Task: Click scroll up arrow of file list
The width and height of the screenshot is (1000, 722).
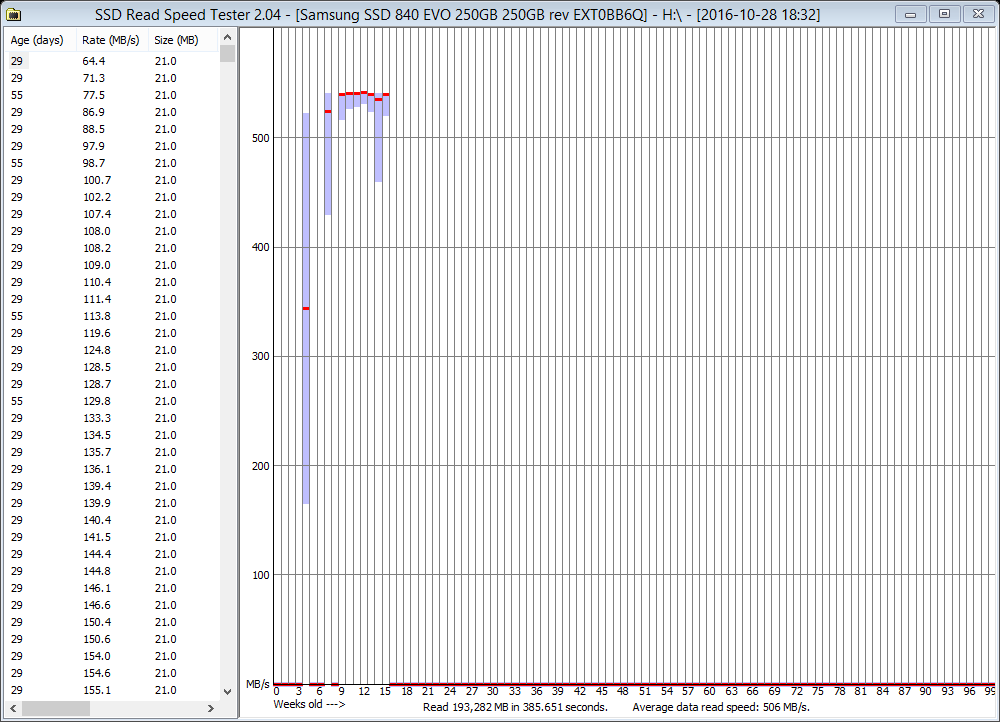Action: (228, 36)
